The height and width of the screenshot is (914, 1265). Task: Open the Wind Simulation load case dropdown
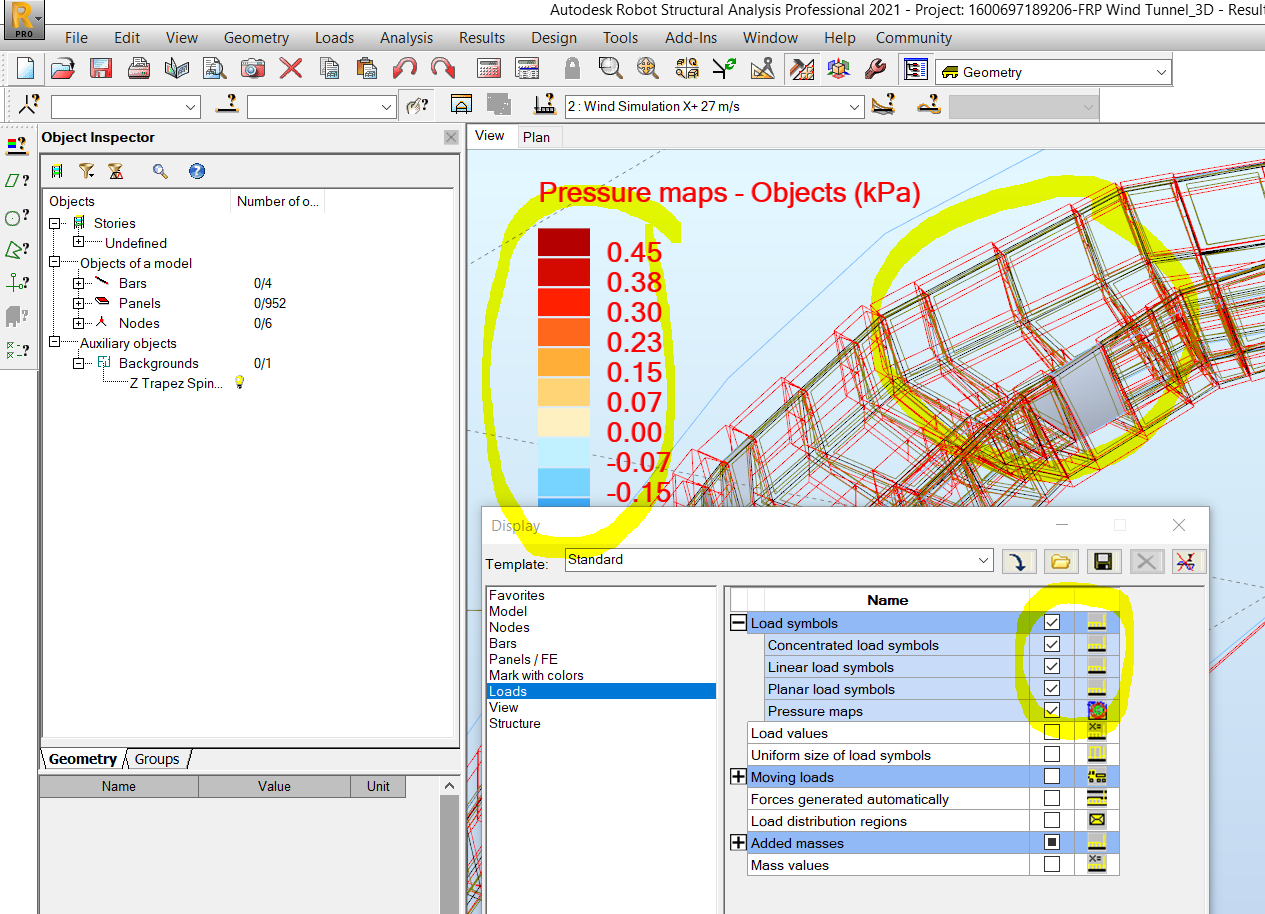[854, 107]
